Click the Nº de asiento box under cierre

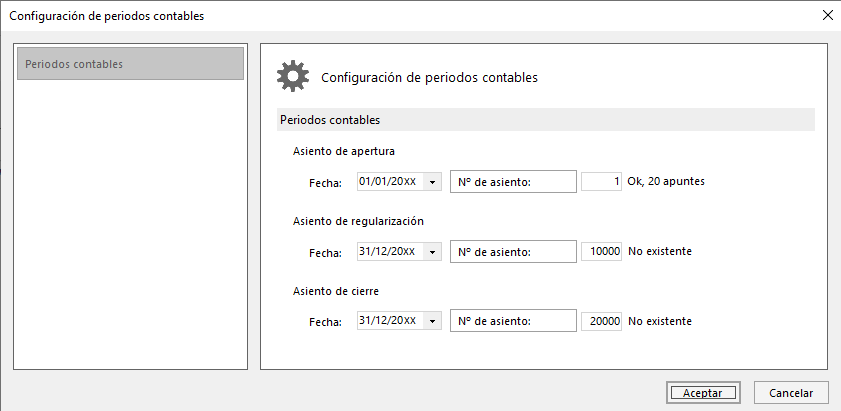click(x=513, y=321)
